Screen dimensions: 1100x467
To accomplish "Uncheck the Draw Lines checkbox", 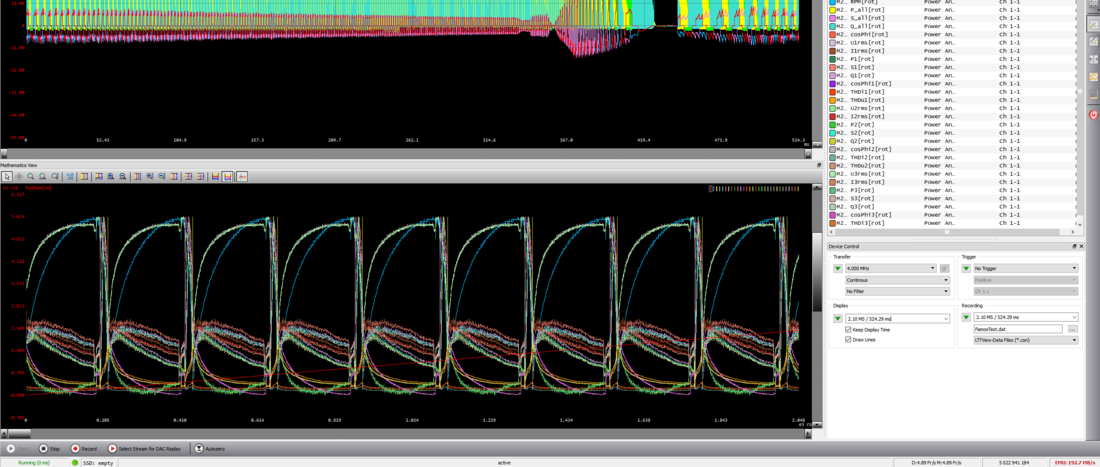I will (848, 340).
